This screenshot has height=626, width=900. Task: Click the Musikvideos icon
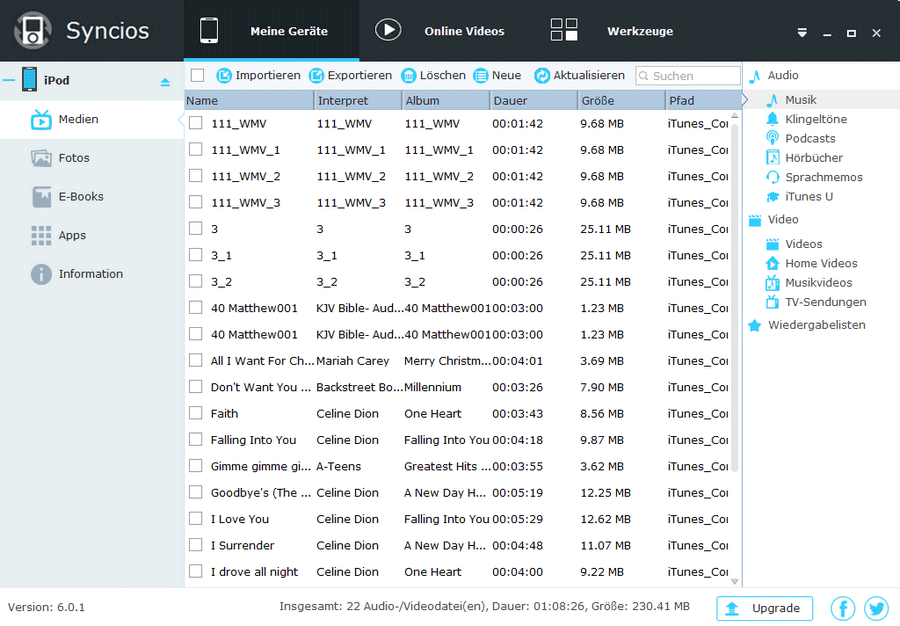(x=773, y=283)
